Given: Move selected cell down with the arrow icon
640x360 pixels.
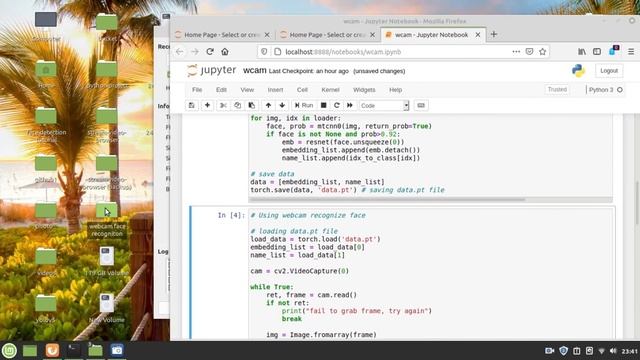Looking at the screenshot, I should coord(282,105).
